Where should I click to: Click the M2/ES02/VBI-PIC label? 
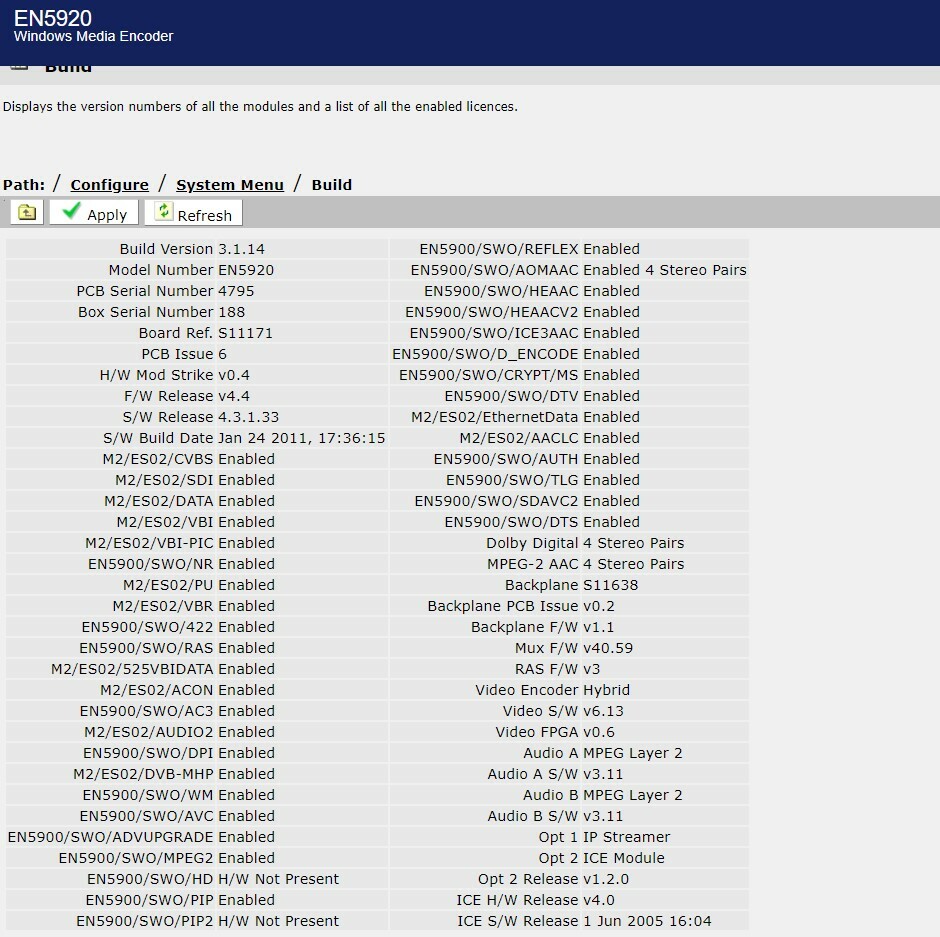(x=149, y=543)
